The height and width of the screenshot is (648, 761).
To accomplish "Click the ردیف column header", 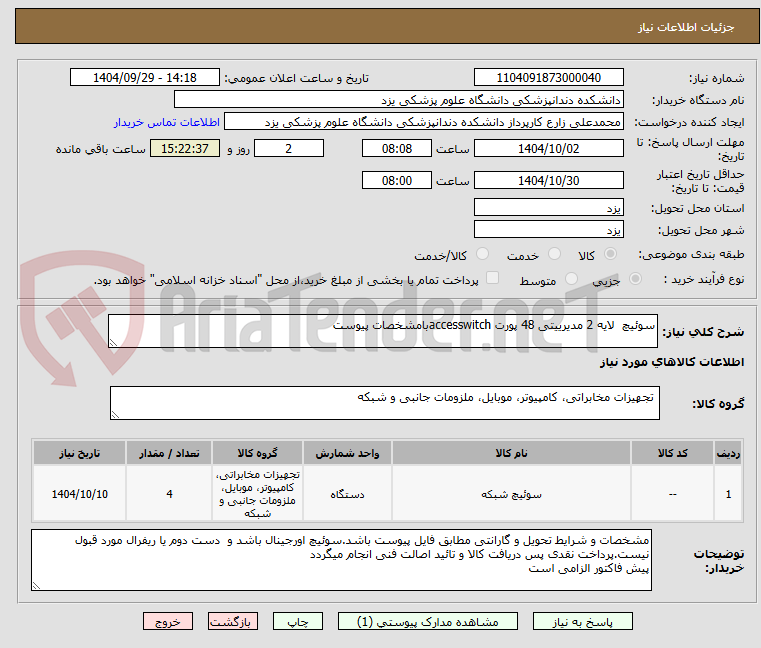I will click(x=728, y=453).
